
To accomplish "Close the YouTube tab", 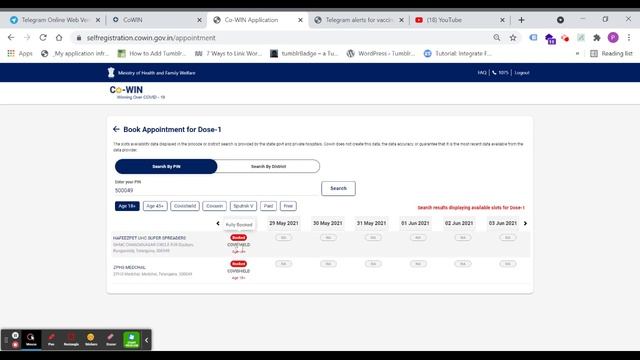I will [x=502, y=20].
